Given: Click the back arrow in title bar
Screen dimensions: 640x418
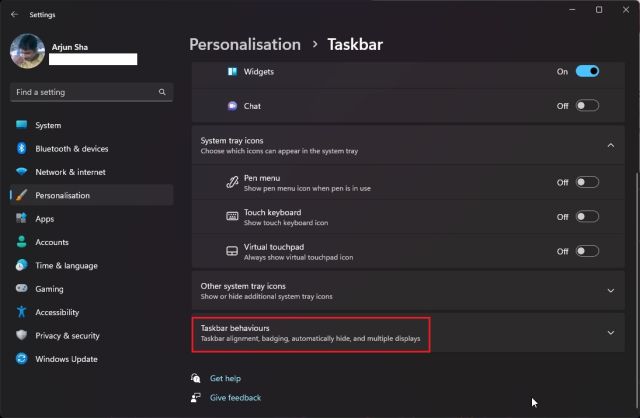Looking at the screenshot, I should [x=14, y=15].
